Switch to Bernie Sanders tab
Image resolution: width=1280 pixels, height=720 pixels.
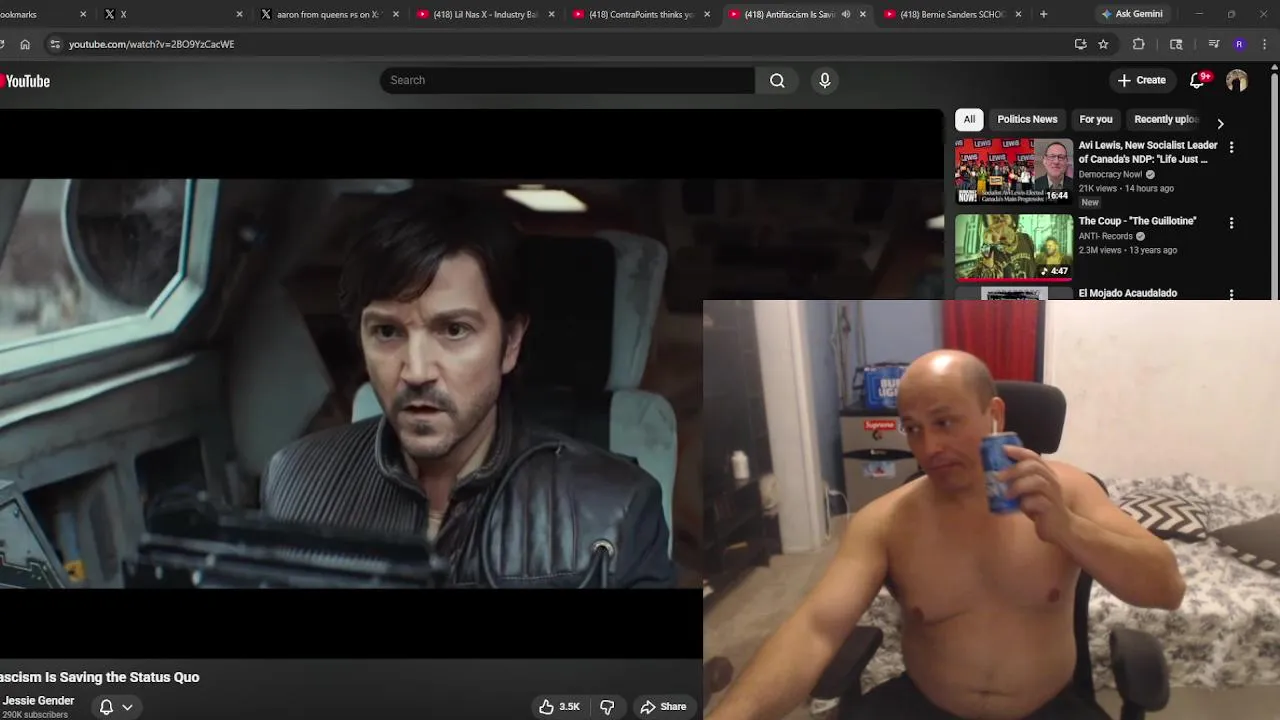click(x=952, y=14)
